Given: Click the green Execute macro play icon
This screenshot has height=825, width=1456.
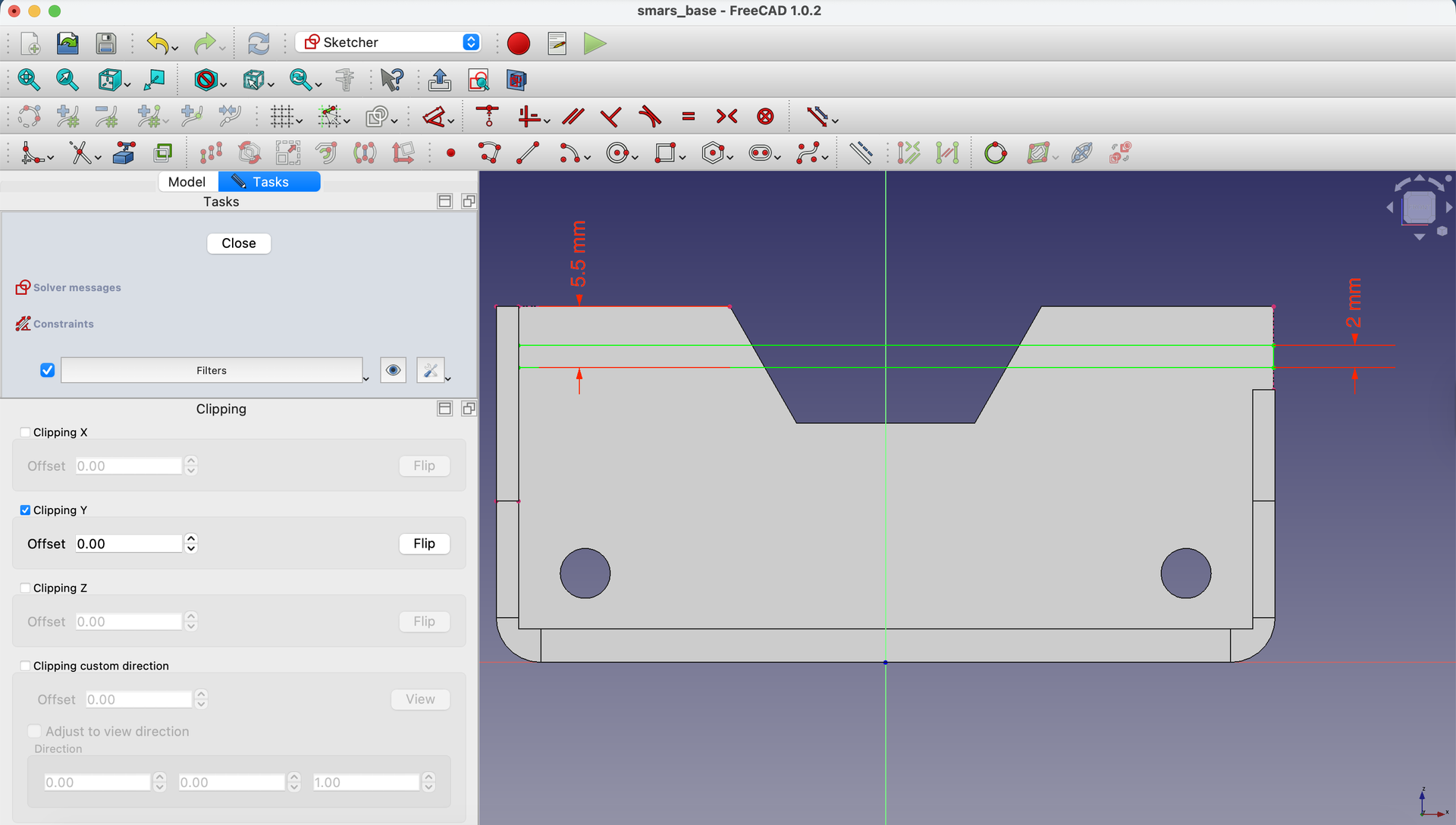Looking at the screenshot, I should 595,43.
